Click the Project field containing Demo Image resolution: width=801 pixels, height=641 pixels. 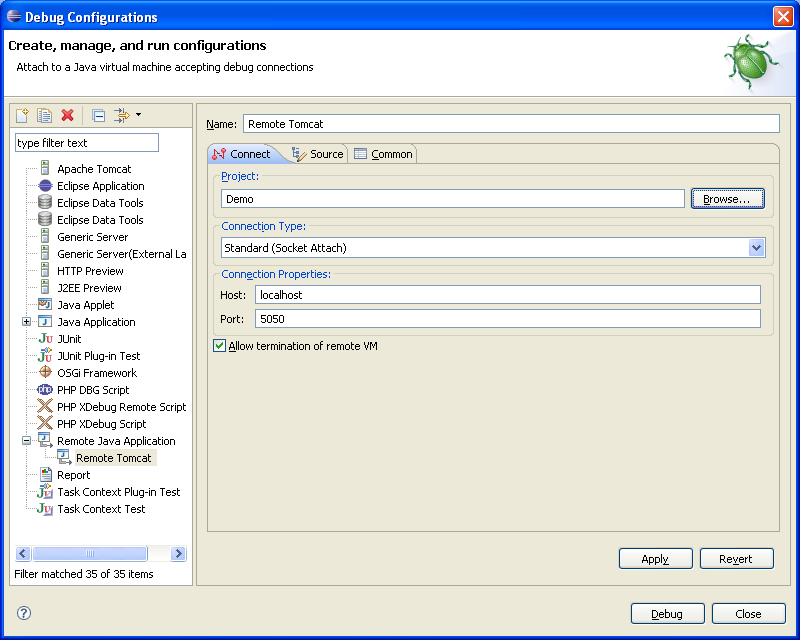453,199
